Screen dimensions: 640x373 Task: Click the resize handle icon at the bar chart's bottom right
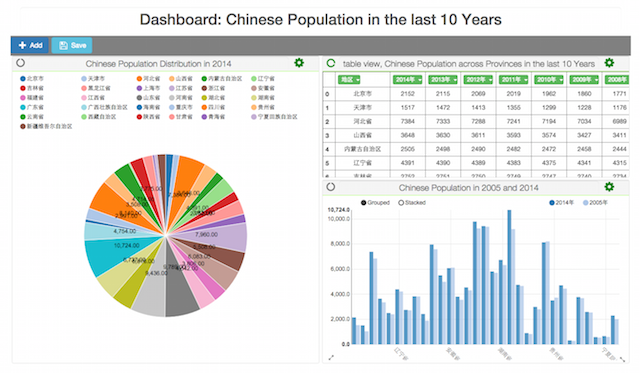coord(622,359)
